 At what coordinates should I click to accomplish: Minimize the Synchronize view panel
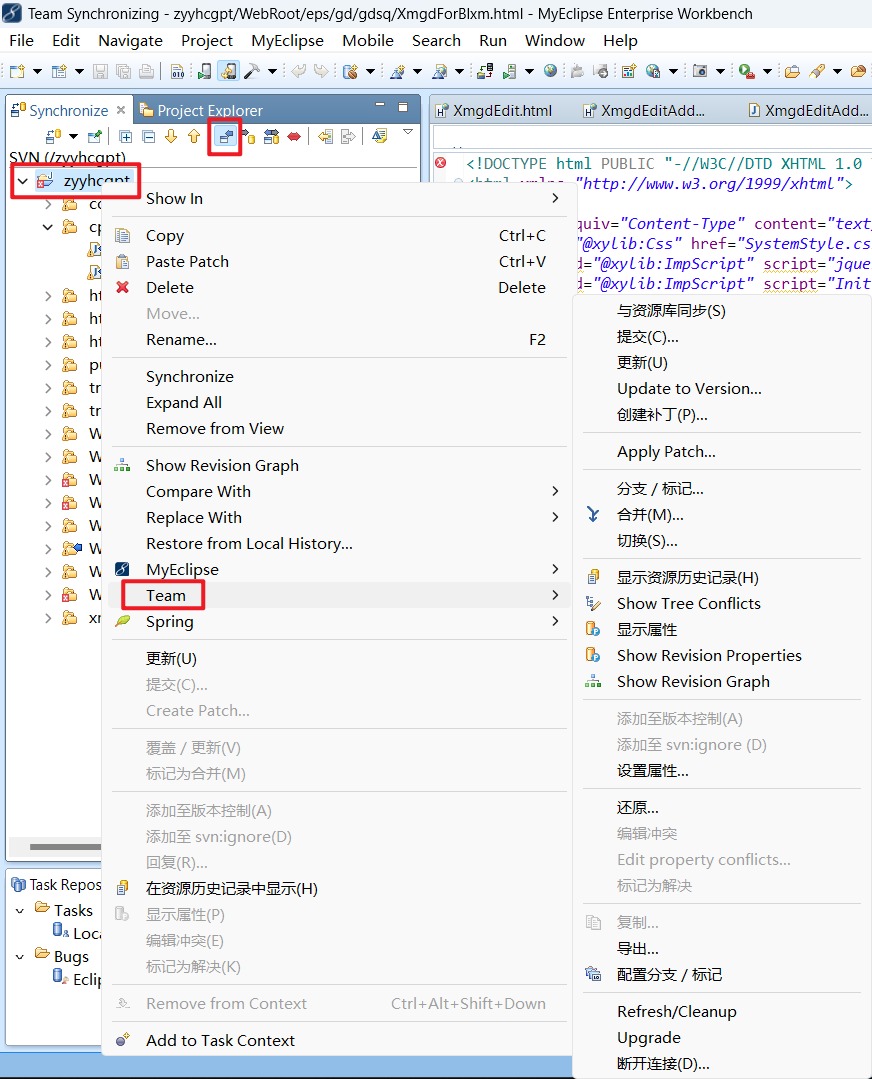(x=380, y=105)
